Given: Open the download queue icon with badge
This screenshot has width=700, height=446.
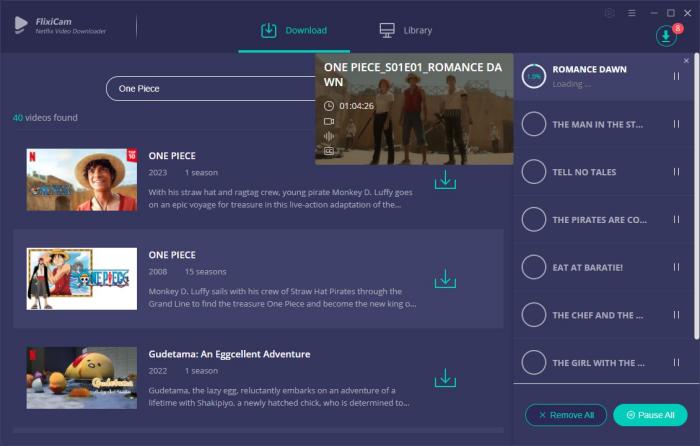Looking at the screenshot, I should pos(666,36).
